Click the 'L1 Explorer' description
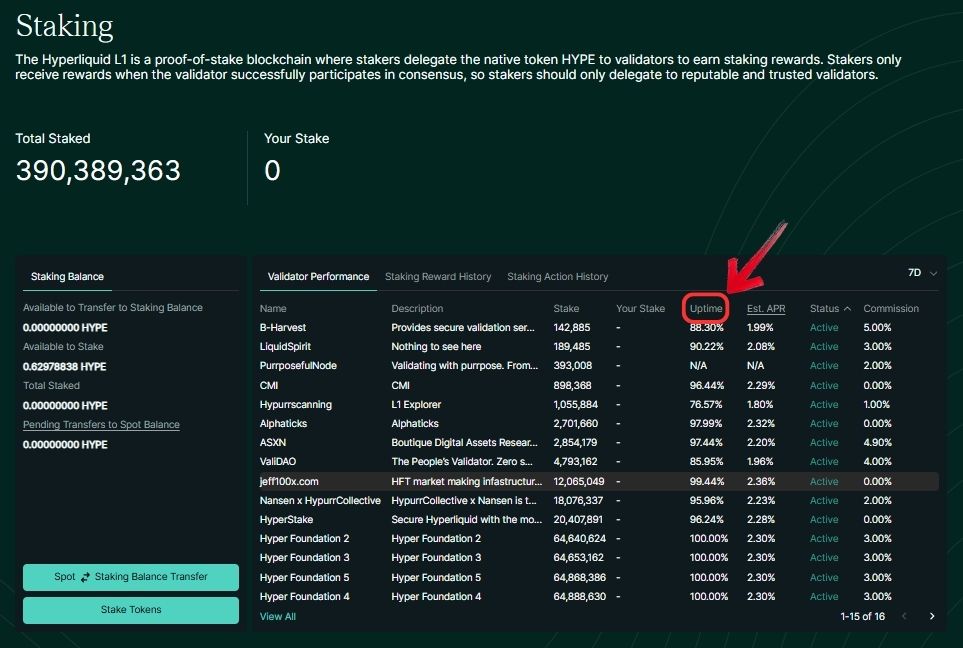This screenshot has height=648, width=963. click(416, 404)
